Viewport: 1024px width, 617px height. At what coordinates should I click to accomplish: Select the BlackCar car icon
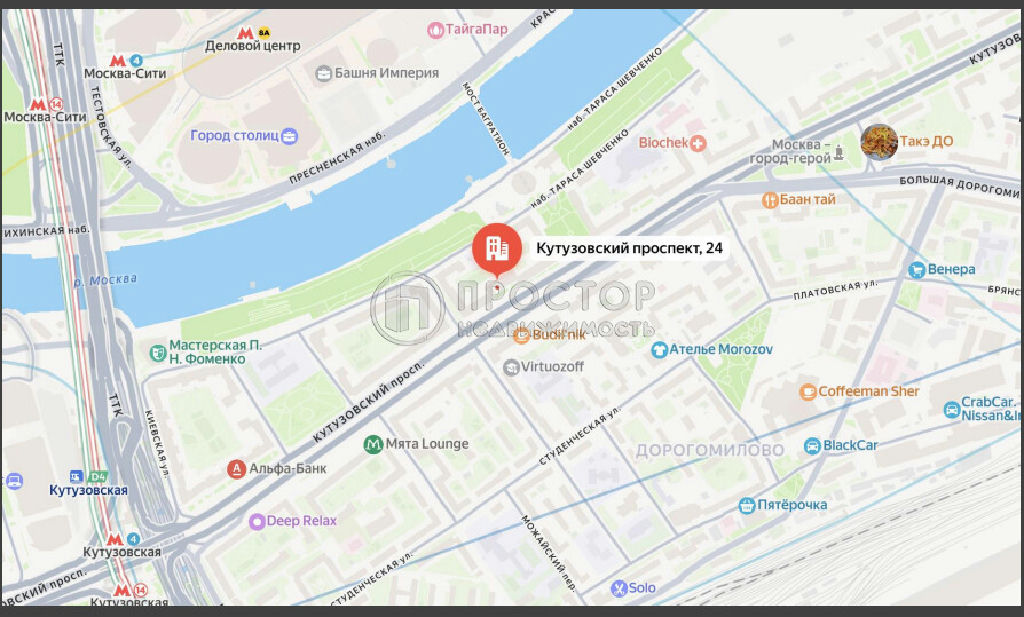tap(812, 446)
